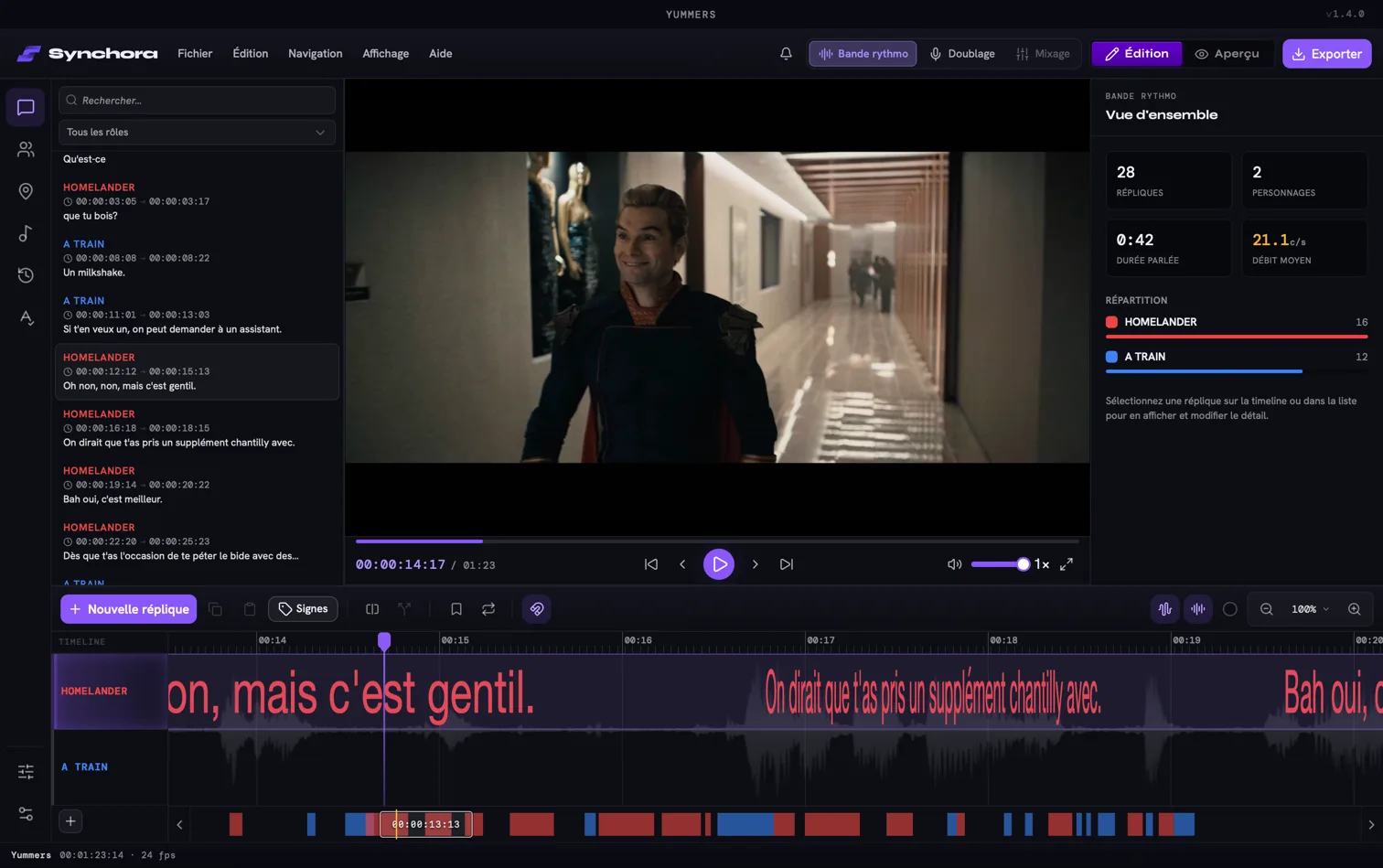The image size is (1383, 868).
Task: Click the notifications bell icon
Action: point(786,54)
